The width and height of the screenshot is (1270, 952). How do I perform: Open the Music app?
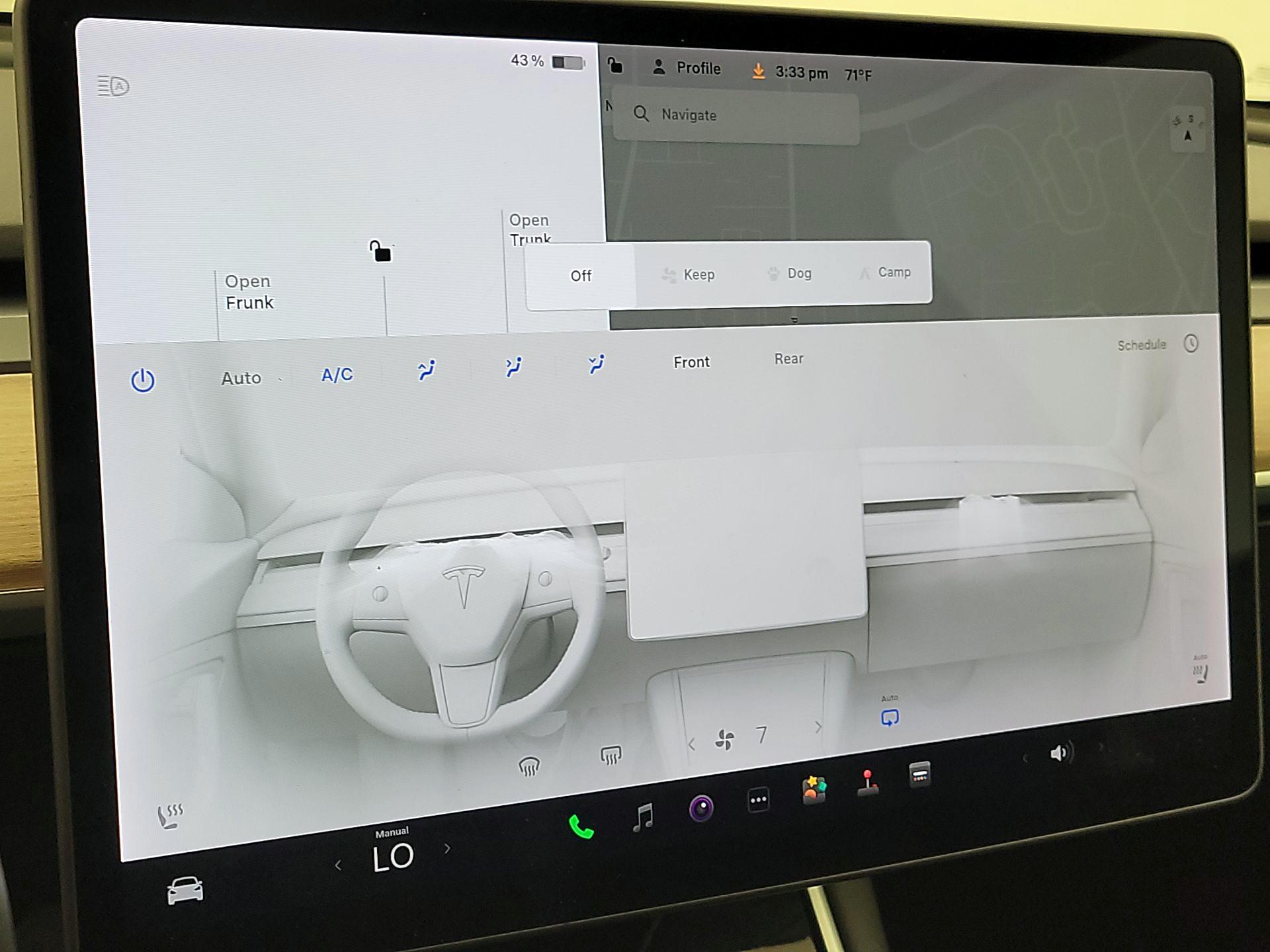[642, 817]
